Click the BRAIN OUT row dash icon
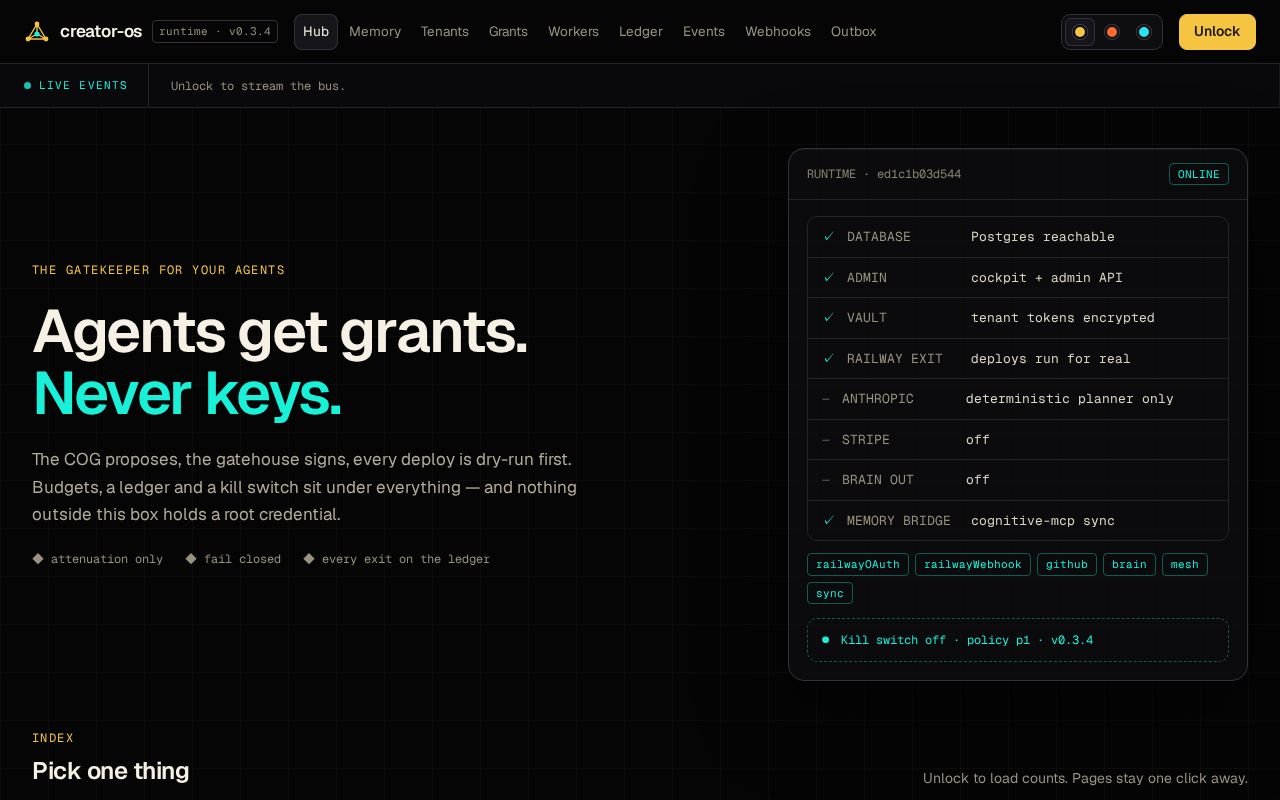1280x800 pixels. click(826, 480)
